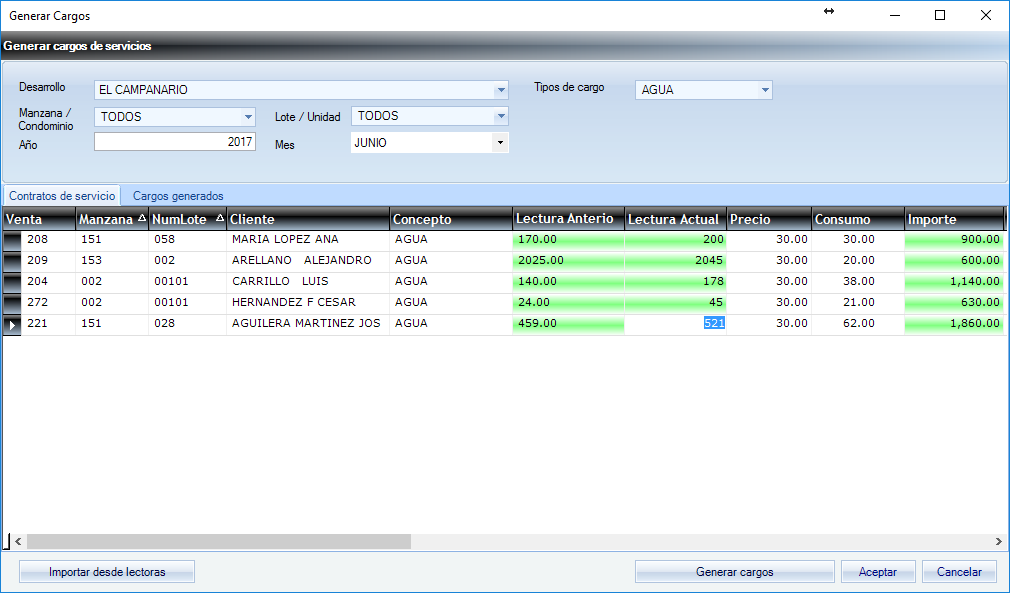The width and height of the screenshot is (1010, 593).
Task: Sort by the NumLote column header
Action: tap(187, 219)
